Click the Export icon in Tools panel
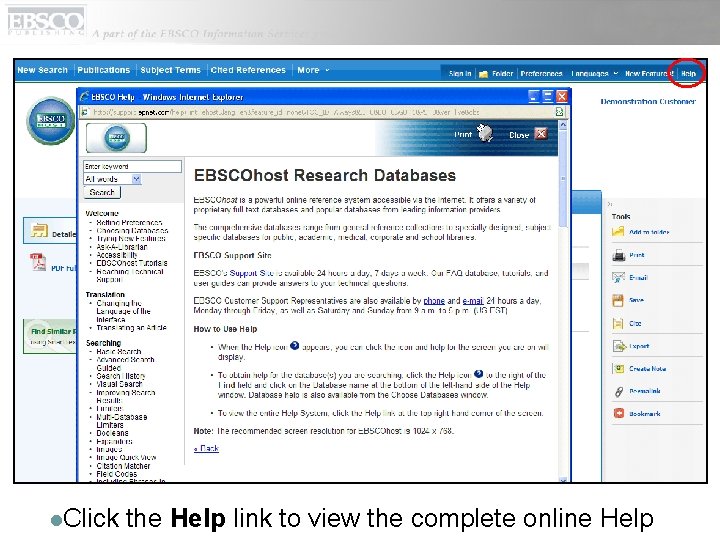 [619, 346]
